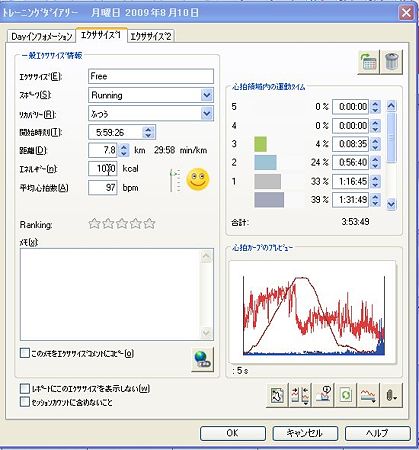Click the memo scroll down arrow
The image size is (419, 450).
point(206,333)
